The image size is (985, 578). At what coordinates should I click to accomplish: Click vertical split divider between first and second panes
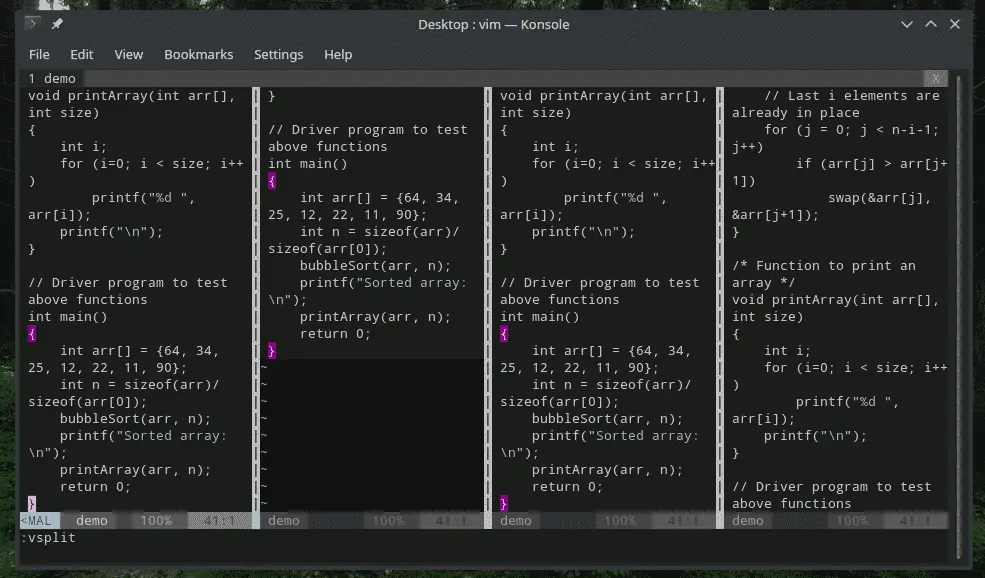pyautogui.click(x=256, y=298)
